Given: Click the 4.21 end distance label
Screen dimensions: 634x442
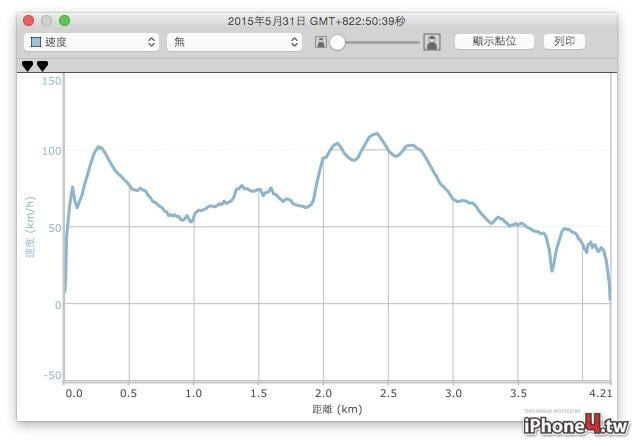Looking at the screenshot, I should point(600,393).
